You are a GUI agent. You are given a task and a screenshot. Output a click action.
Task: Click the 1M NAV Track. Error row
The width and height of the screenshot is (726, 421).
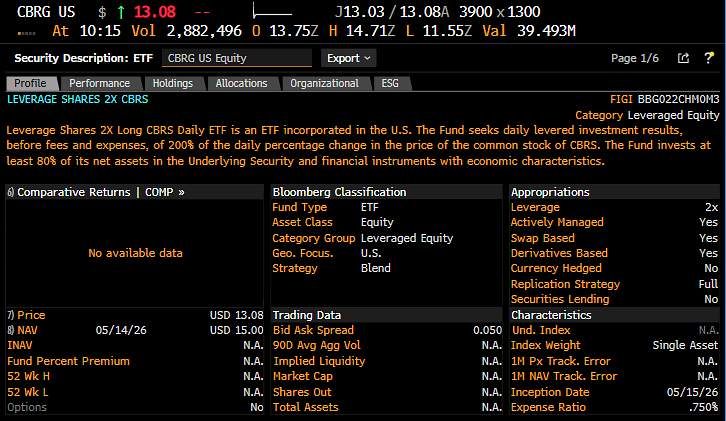(x=614, y=377)
